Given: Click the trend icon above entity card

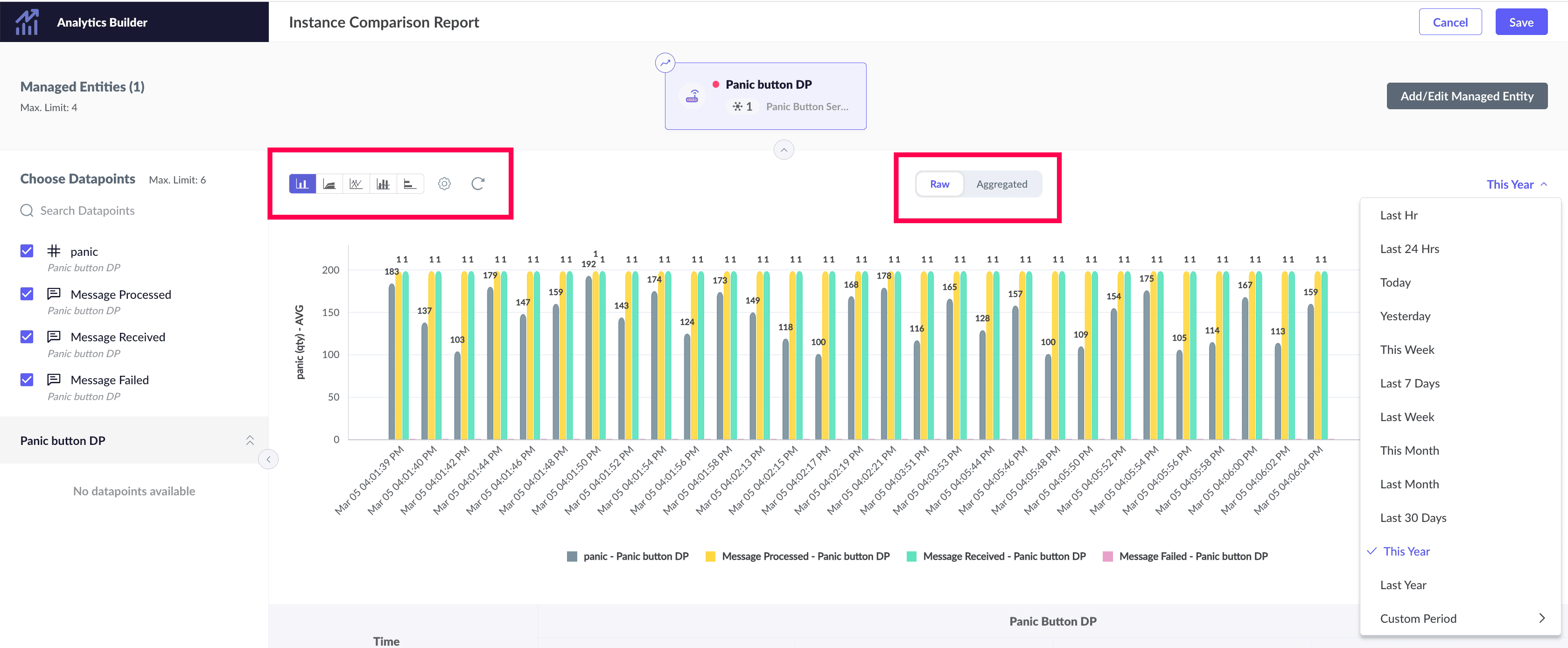Looking at the screenshot, I should (665, 63).
